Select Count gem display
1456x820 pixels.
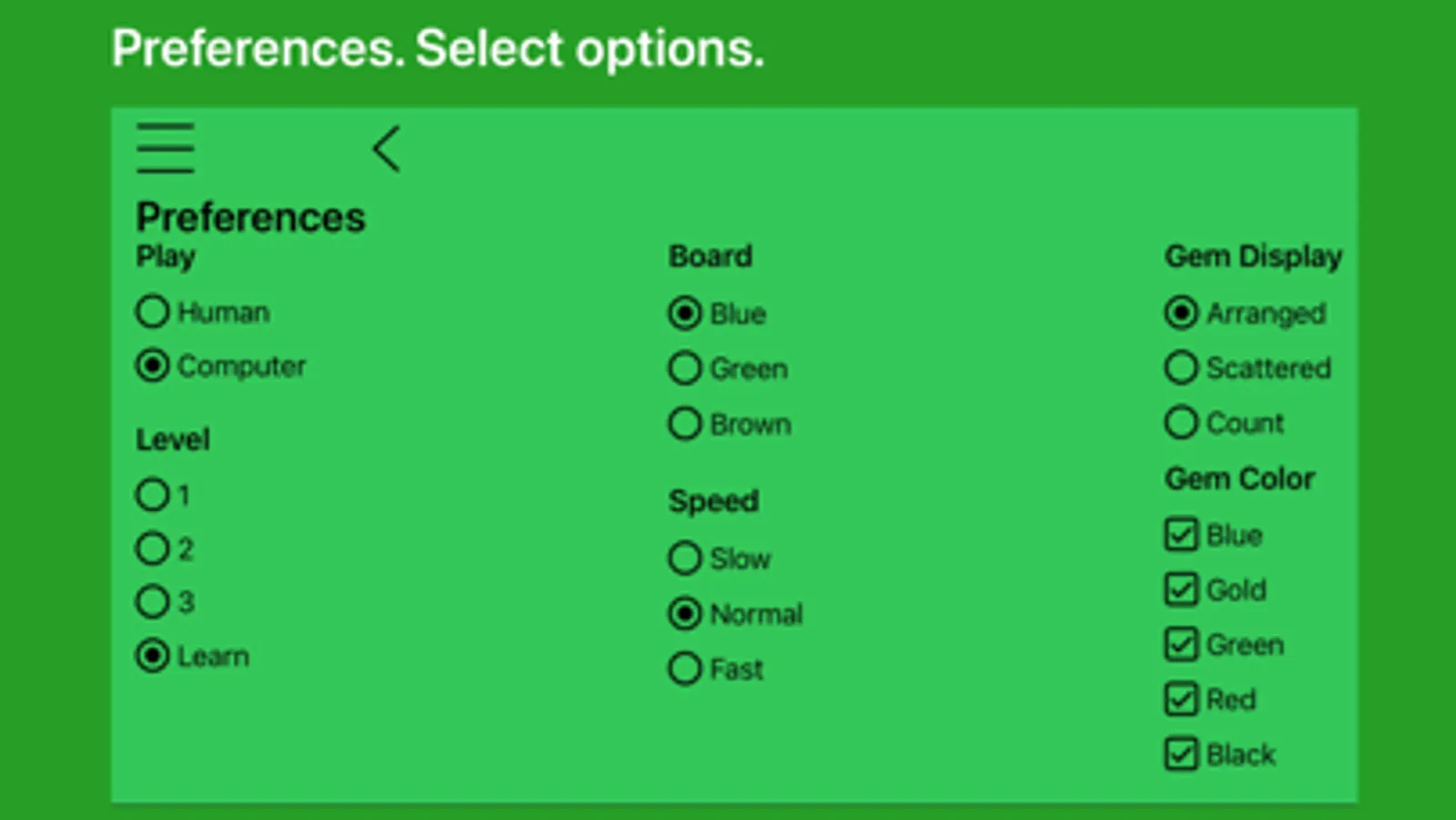click(x=1181, y=423)
